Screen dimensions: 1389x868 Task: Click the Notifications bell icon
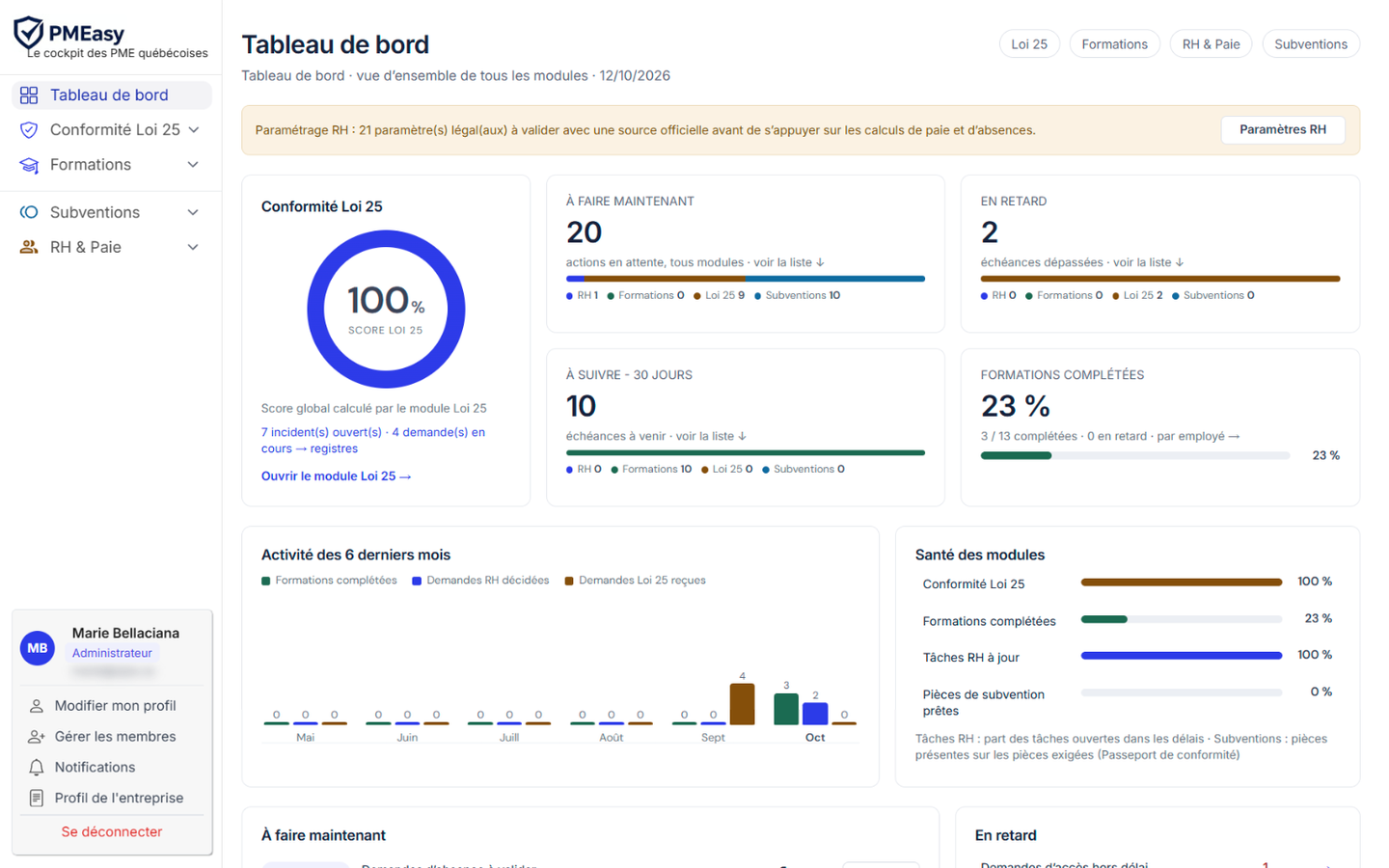pyautogui.click(x=37, y=768)
